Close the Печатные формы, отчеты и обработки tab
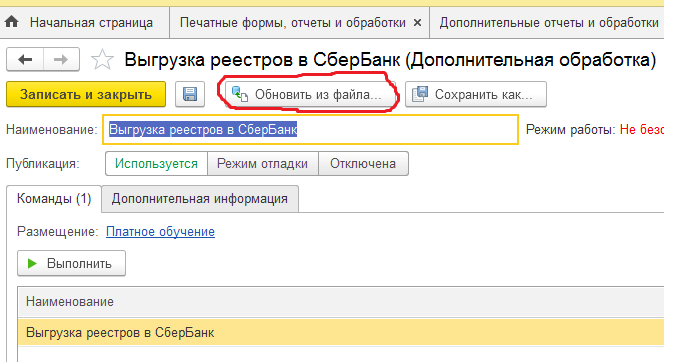Image resolution: width=693 pixels, height=362 pixels. [417, 23]
